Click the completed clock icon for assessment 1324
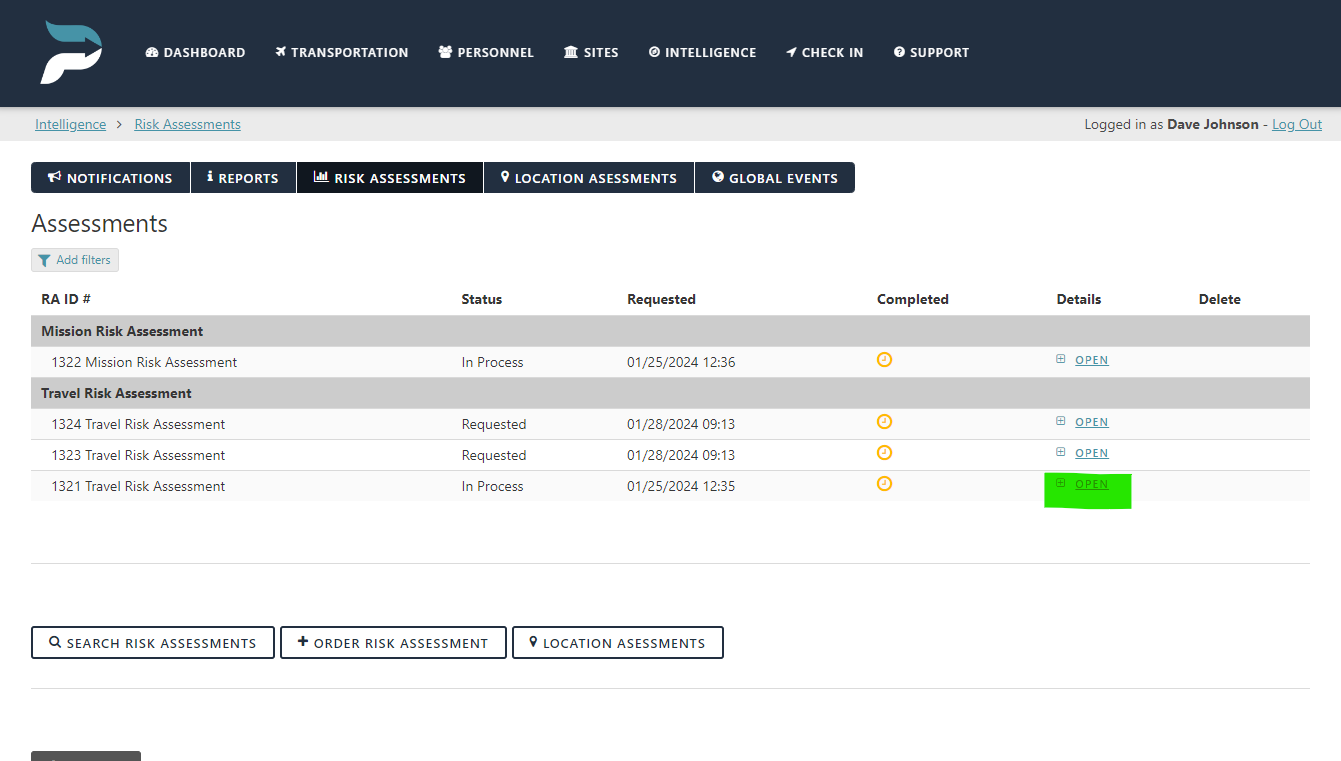The height and width of the screenshot is (761, 1341). click(884, 421)
